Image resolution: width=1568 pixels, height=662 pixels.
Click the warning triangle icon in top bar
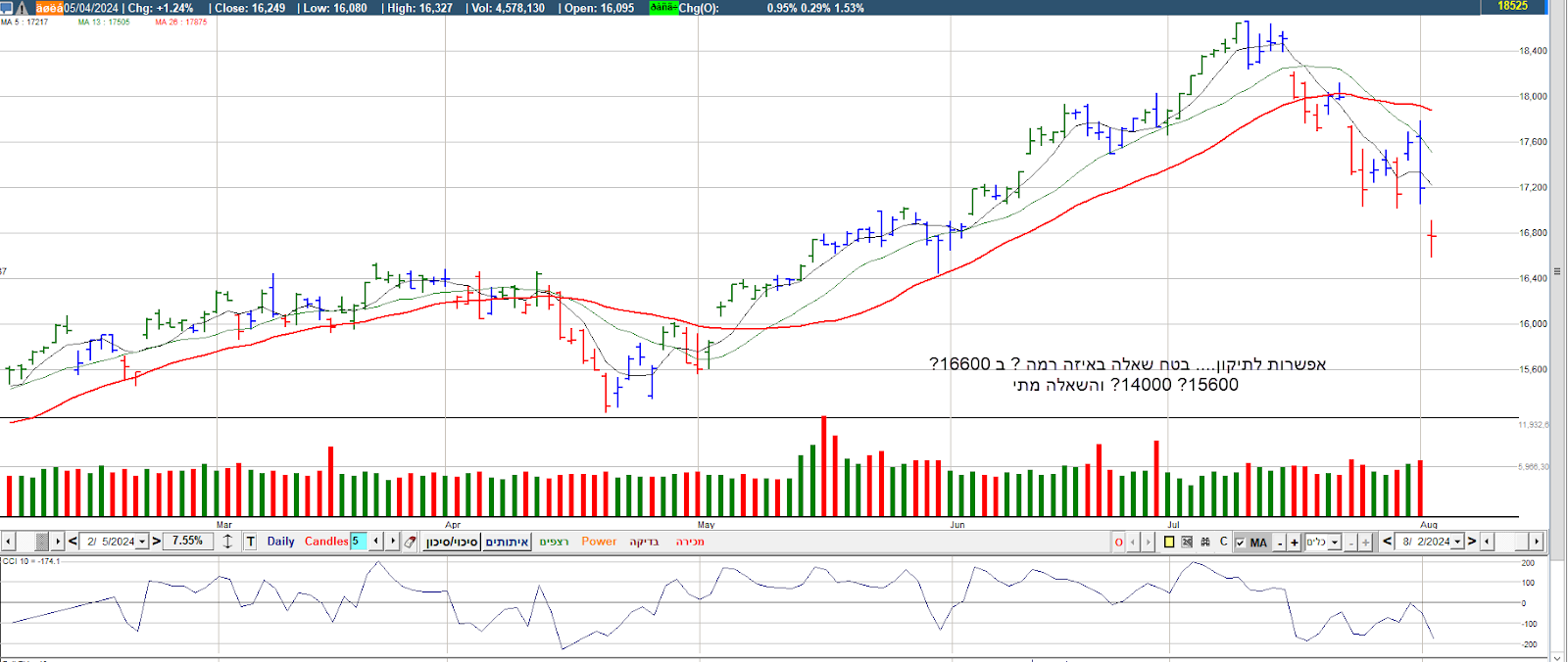click(x=23, y=8)
